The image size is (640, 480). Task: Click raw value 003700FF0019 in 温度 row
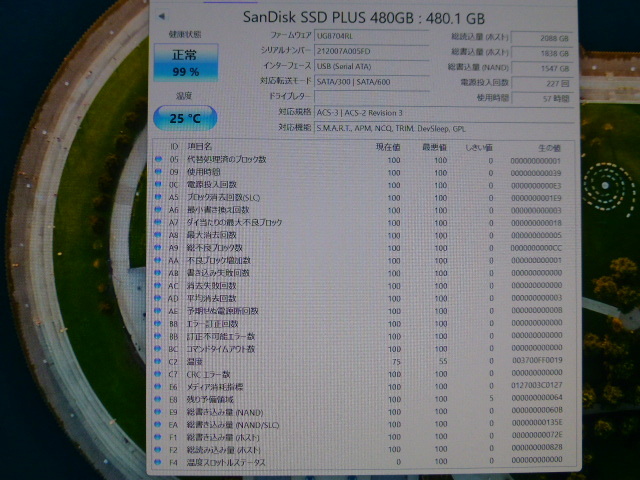coord(537,360)
